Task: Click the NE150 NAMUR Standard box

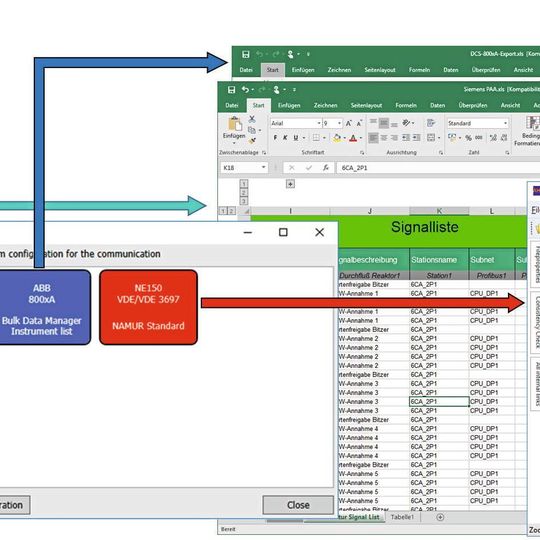Action: (x=148, y=307)
